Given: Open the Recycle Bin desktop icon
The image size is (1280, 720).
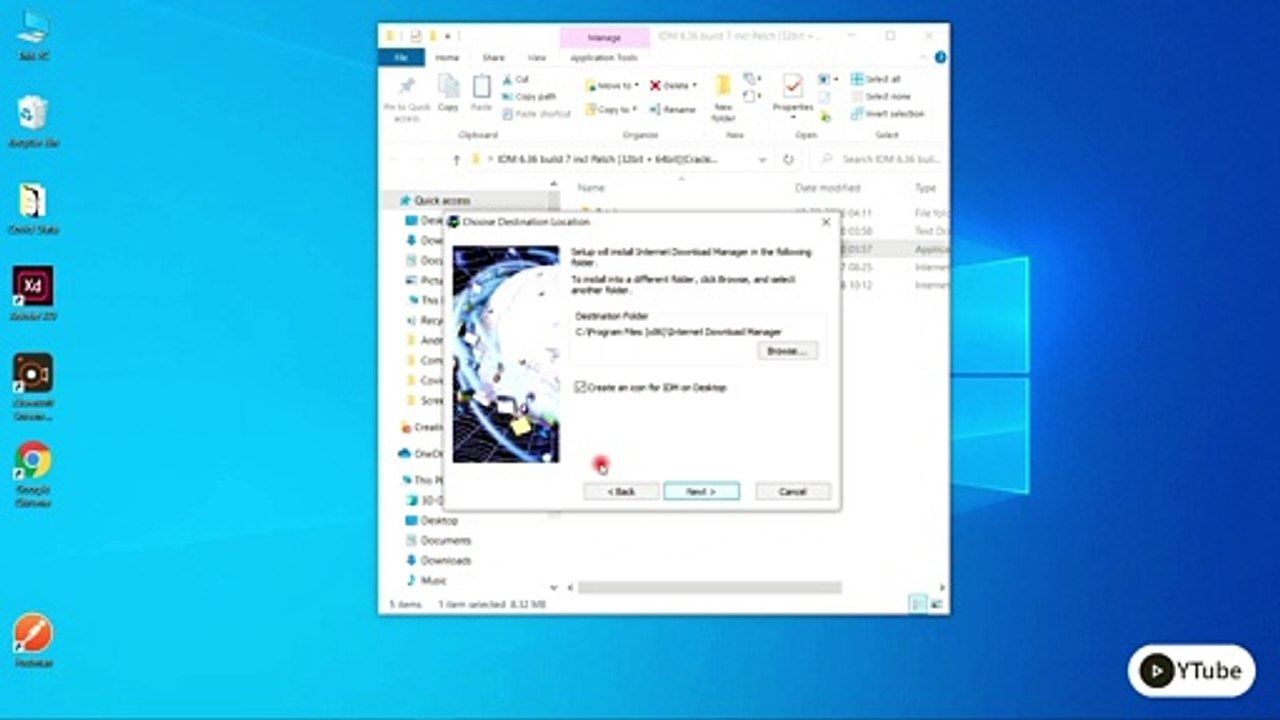Looking at the screenshot, I should point(33,121).
